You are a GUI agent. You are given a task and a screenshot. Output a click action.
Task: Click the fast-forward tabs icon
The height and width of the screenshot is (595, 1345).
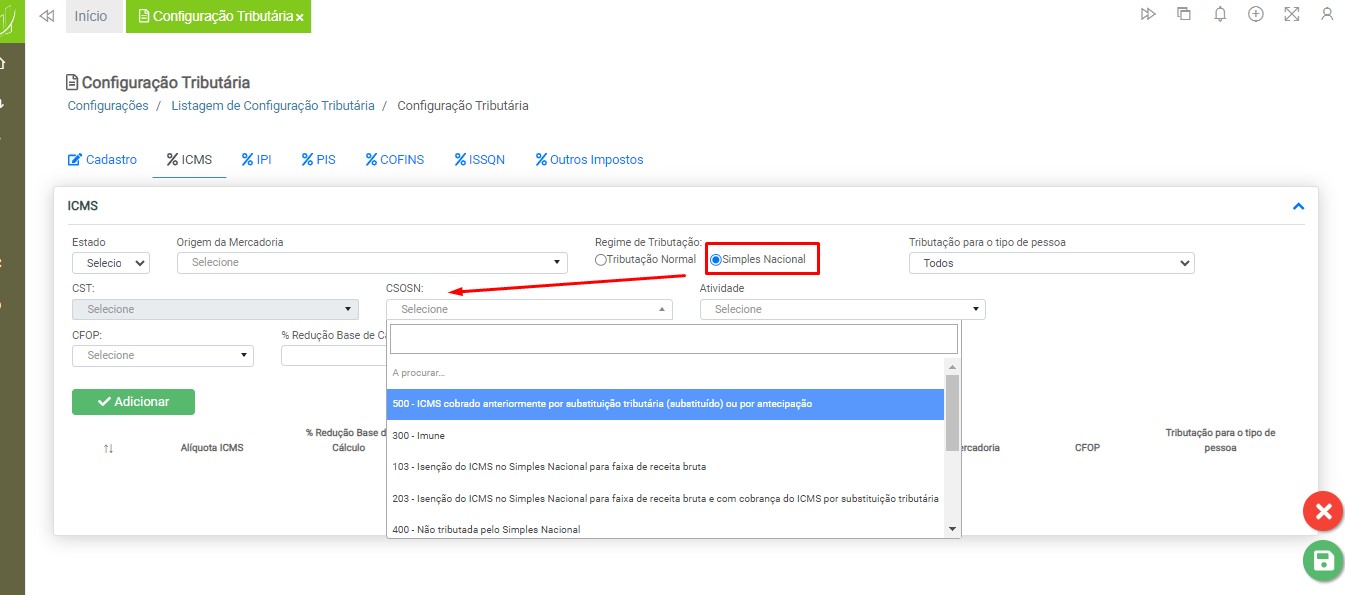coord(1148,14)
